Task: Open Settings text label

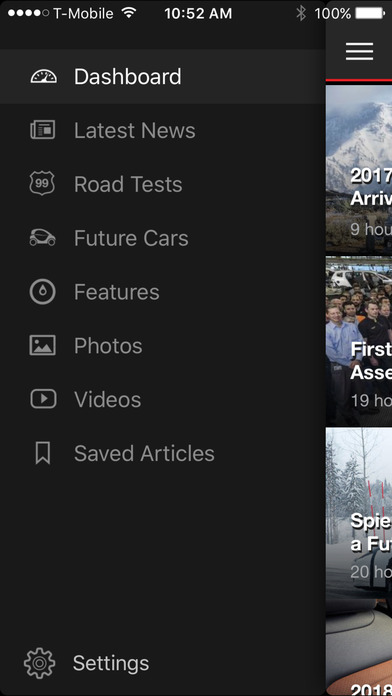Action: (x=111, y=663)
